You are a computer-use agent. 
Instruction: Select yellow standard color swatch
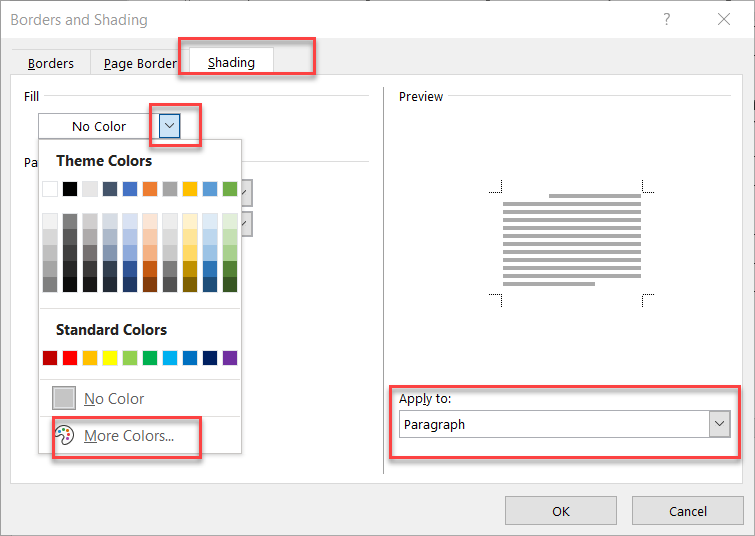pyautogui.click(x=110, y=358)
